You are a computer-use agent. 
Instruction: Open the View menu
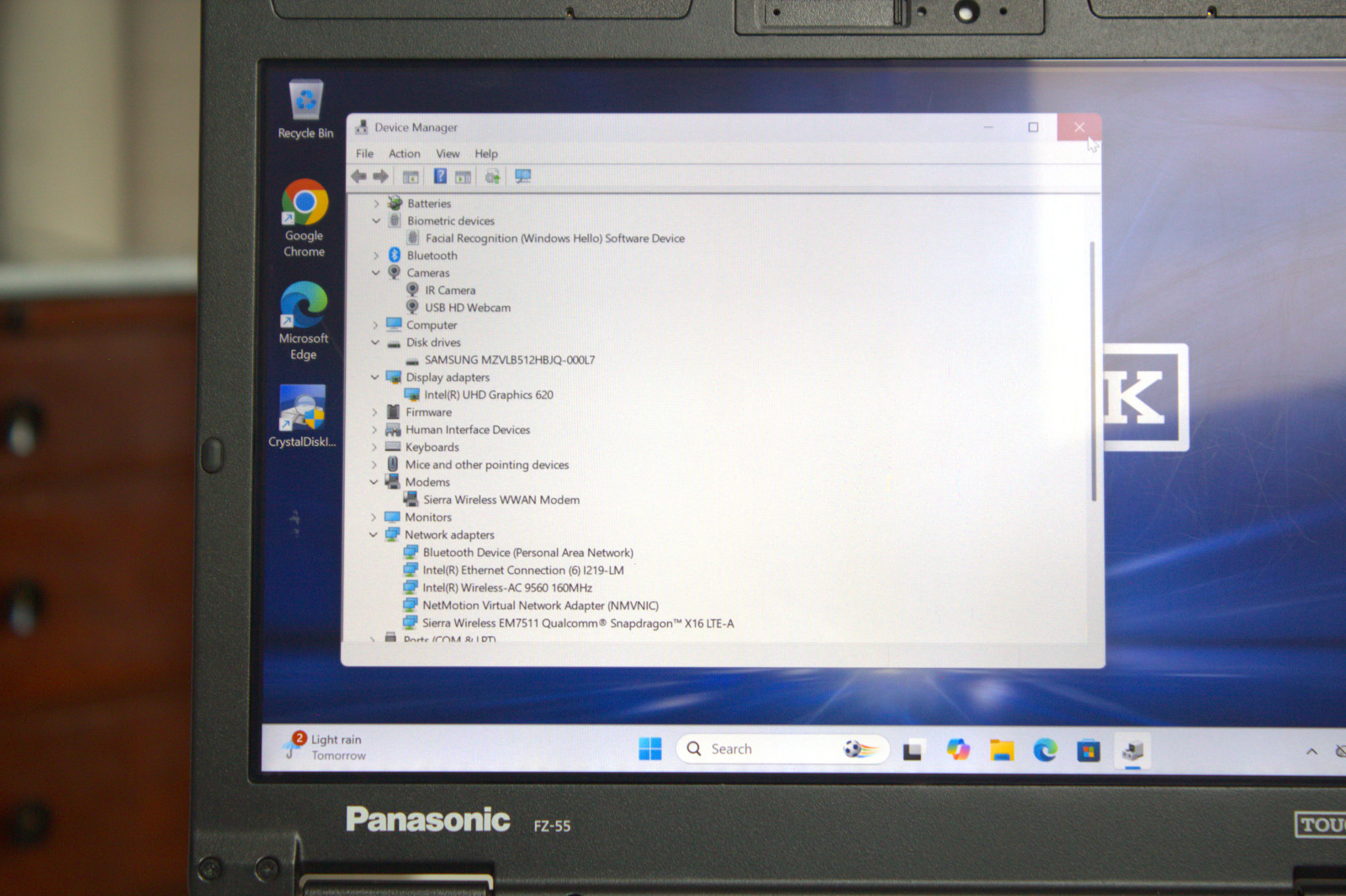[x=448, y=153]
